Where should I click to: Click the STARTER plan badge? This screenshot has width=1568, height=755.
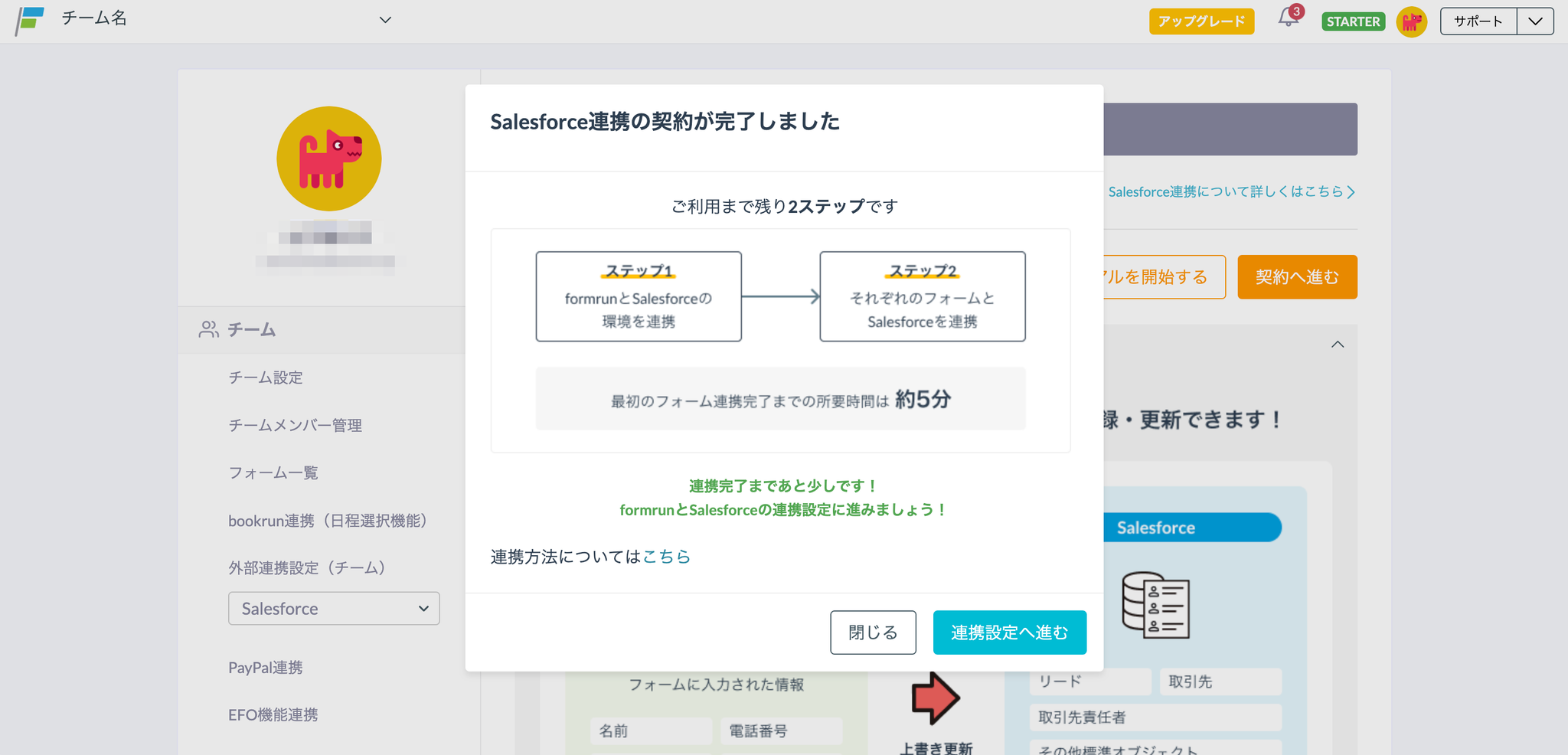click(1353, 21)
